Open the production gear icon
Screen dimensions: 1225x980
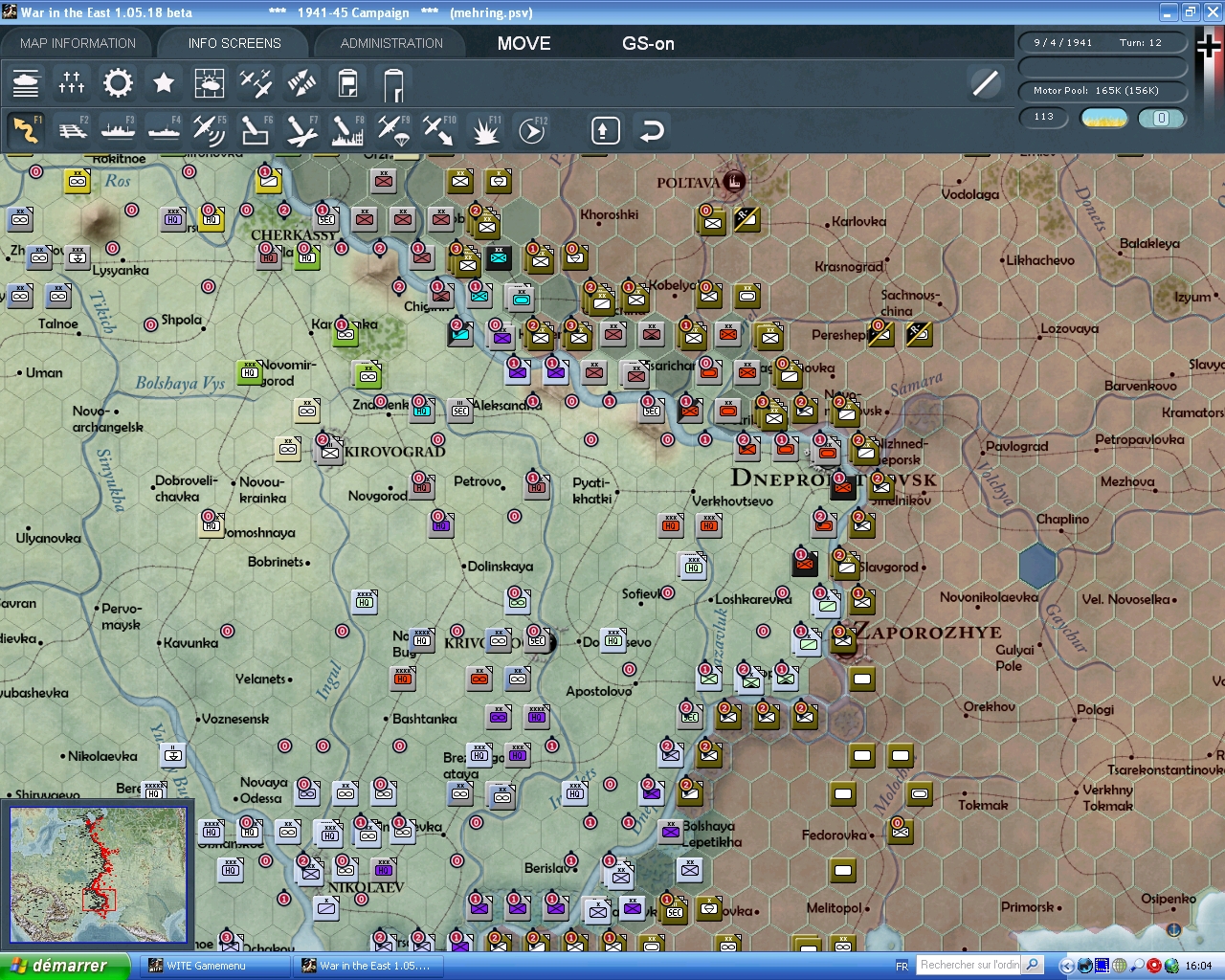tap(118, 84)
